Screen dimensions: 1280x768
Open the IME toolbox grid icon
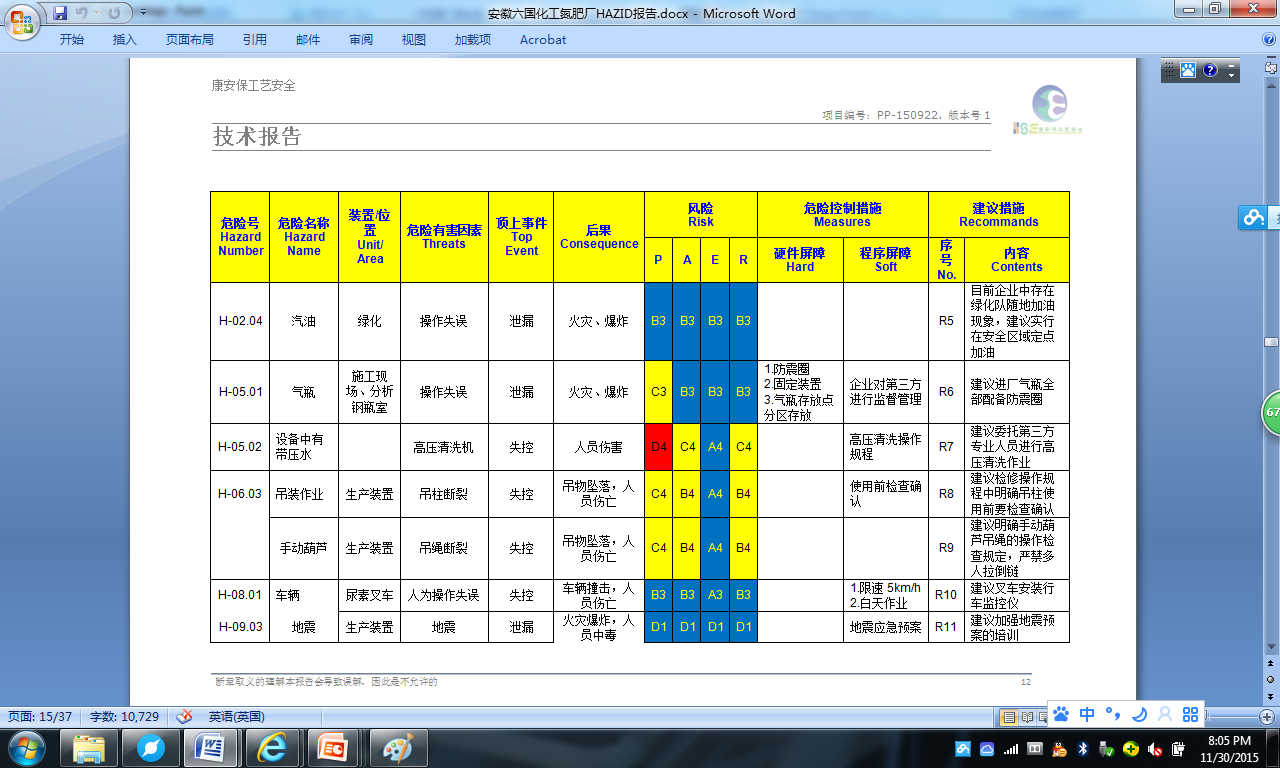pos(1190,714)
